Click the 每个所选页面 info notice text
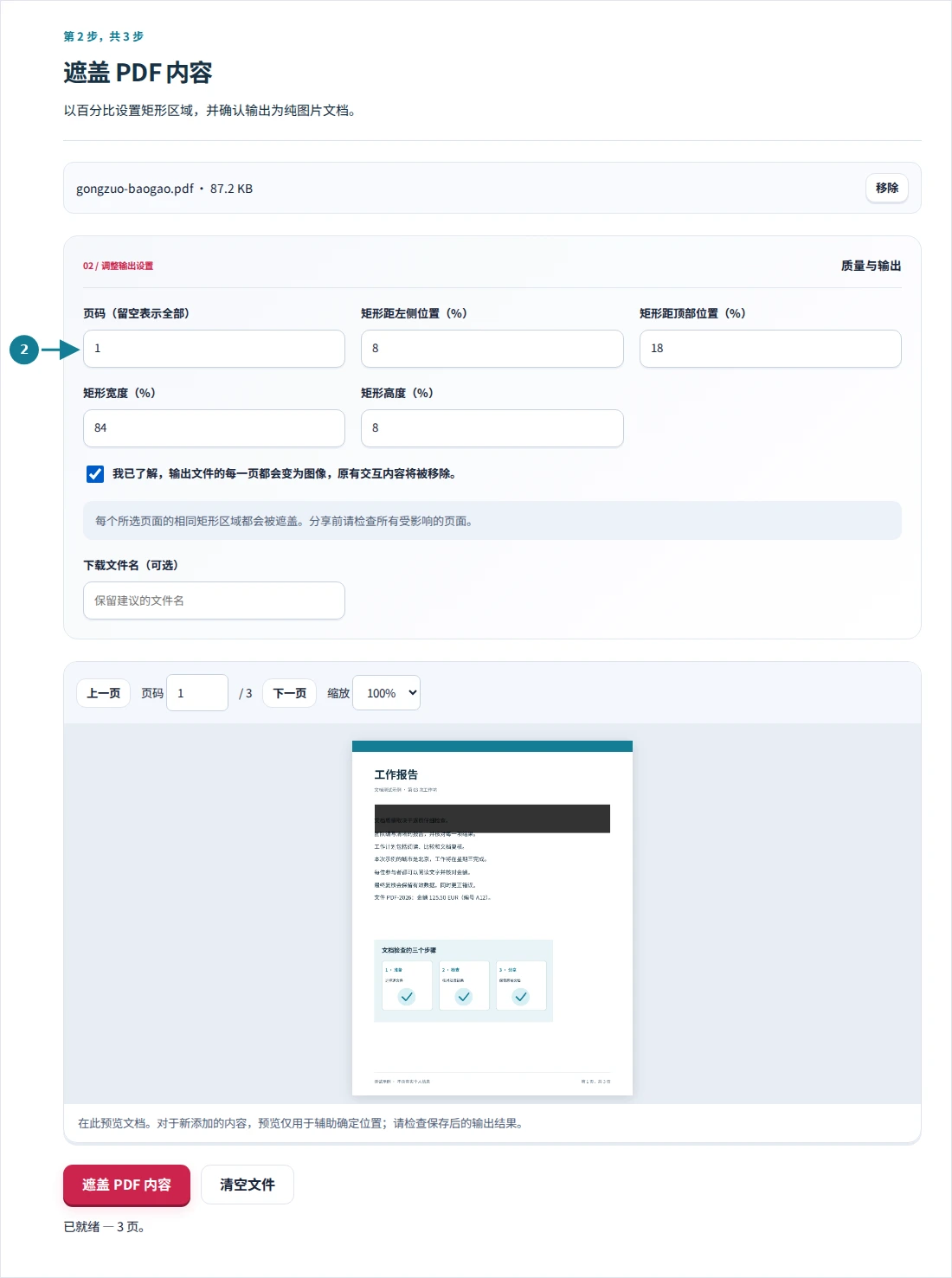952x1278 pixels. click(x=284, y=521)
